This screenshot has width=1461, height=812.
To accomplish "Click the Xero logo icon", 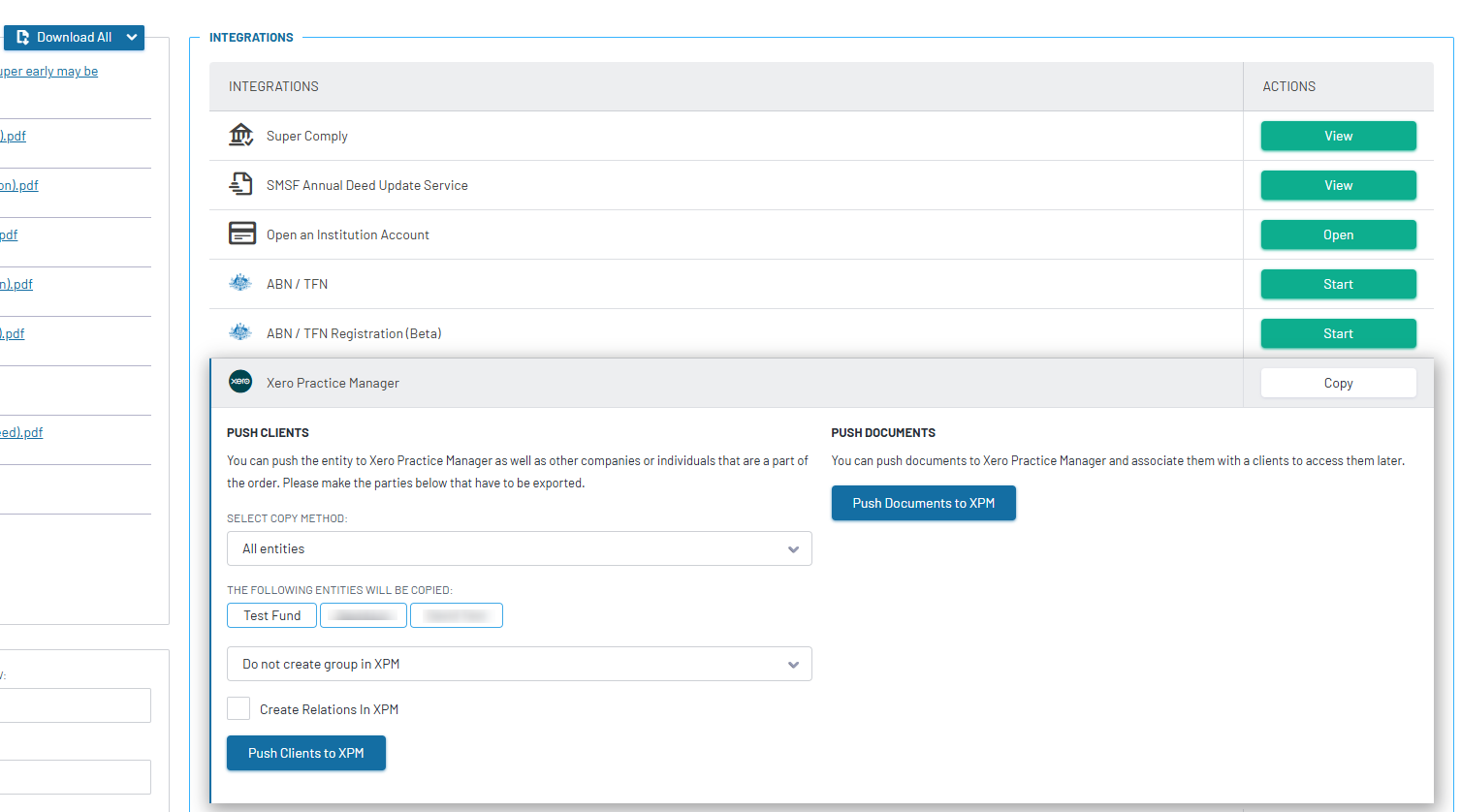I will click(x=240, y=382).
